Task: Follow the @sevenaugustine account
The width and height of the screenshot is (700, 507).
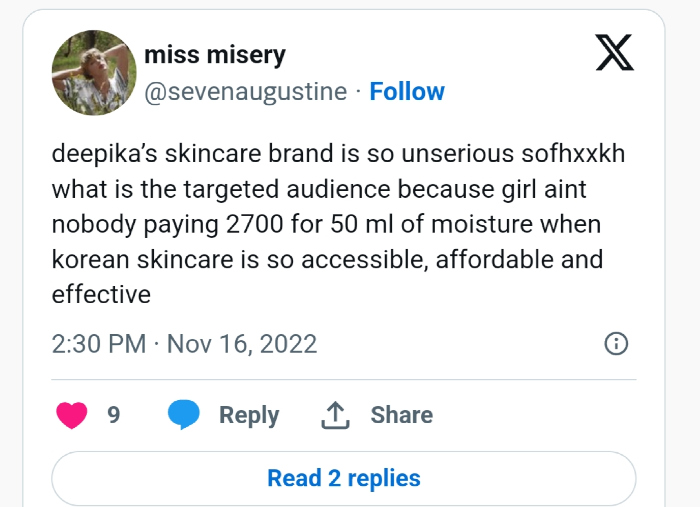Action: tap(407, 92)
